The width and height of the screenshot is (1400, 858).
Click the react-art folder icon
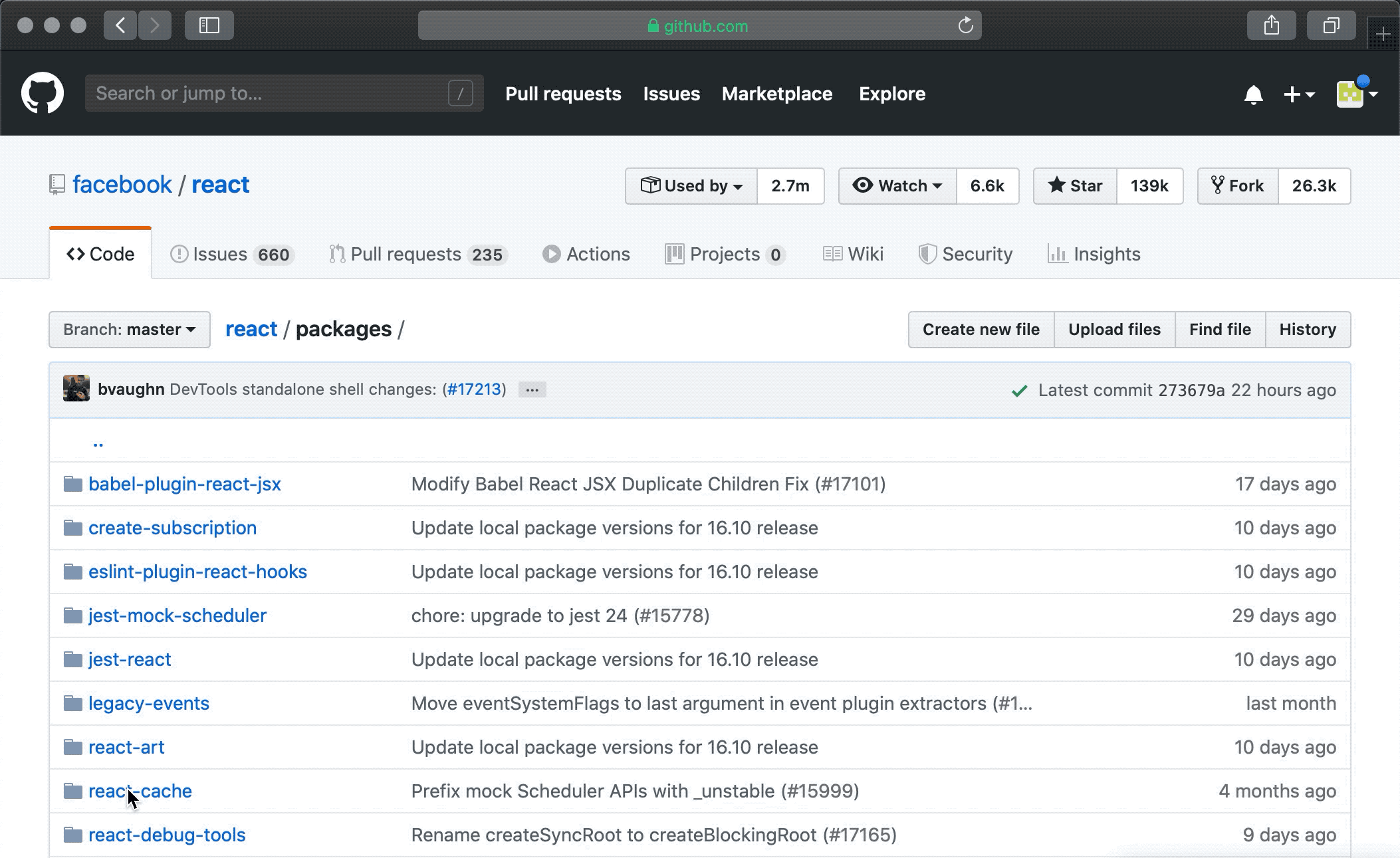coord(73,747)
